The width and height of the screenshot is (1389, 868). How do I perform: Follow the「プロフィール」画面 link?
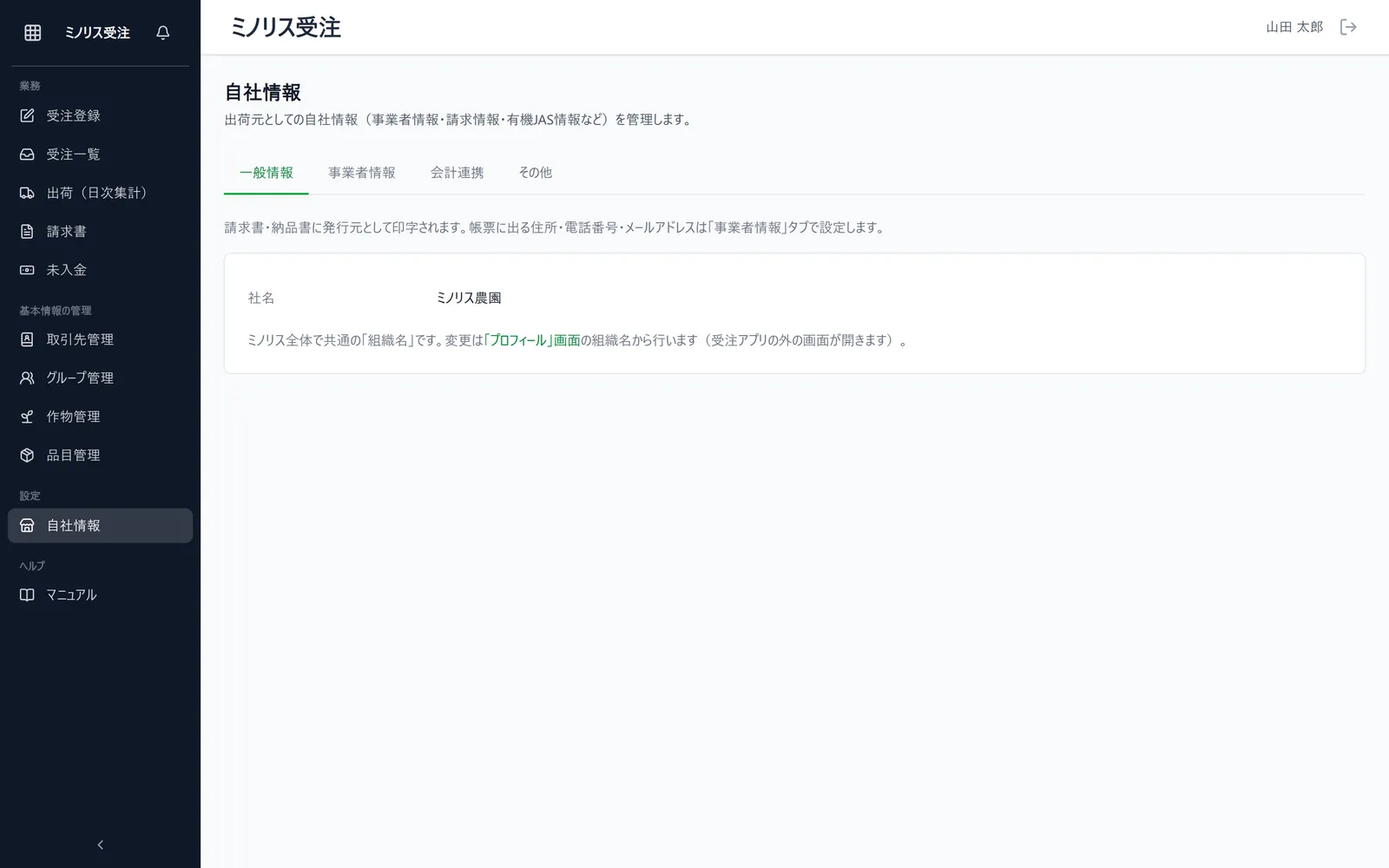(532, 340)
